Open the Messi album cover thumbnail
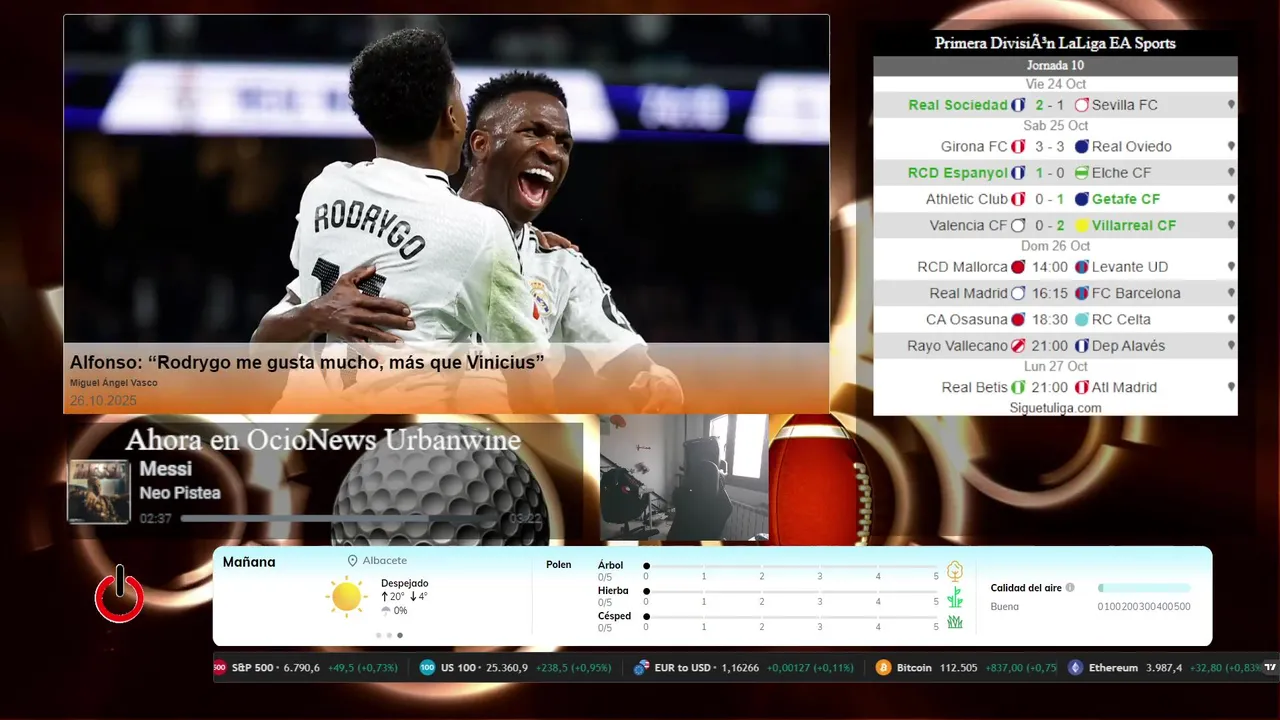1280x720 pixels. click(99, 491)
